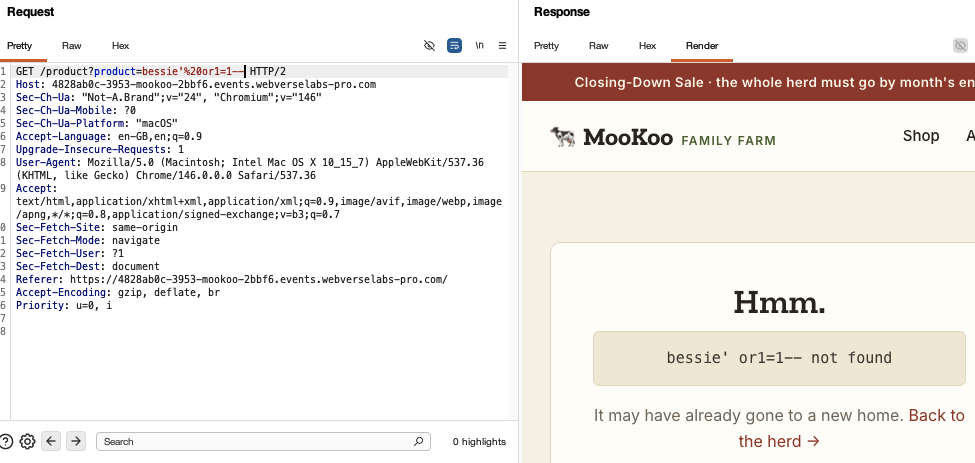Toggle show non-printable \n characters
Screen dimensions: 975x463
[x=479, y=45]
